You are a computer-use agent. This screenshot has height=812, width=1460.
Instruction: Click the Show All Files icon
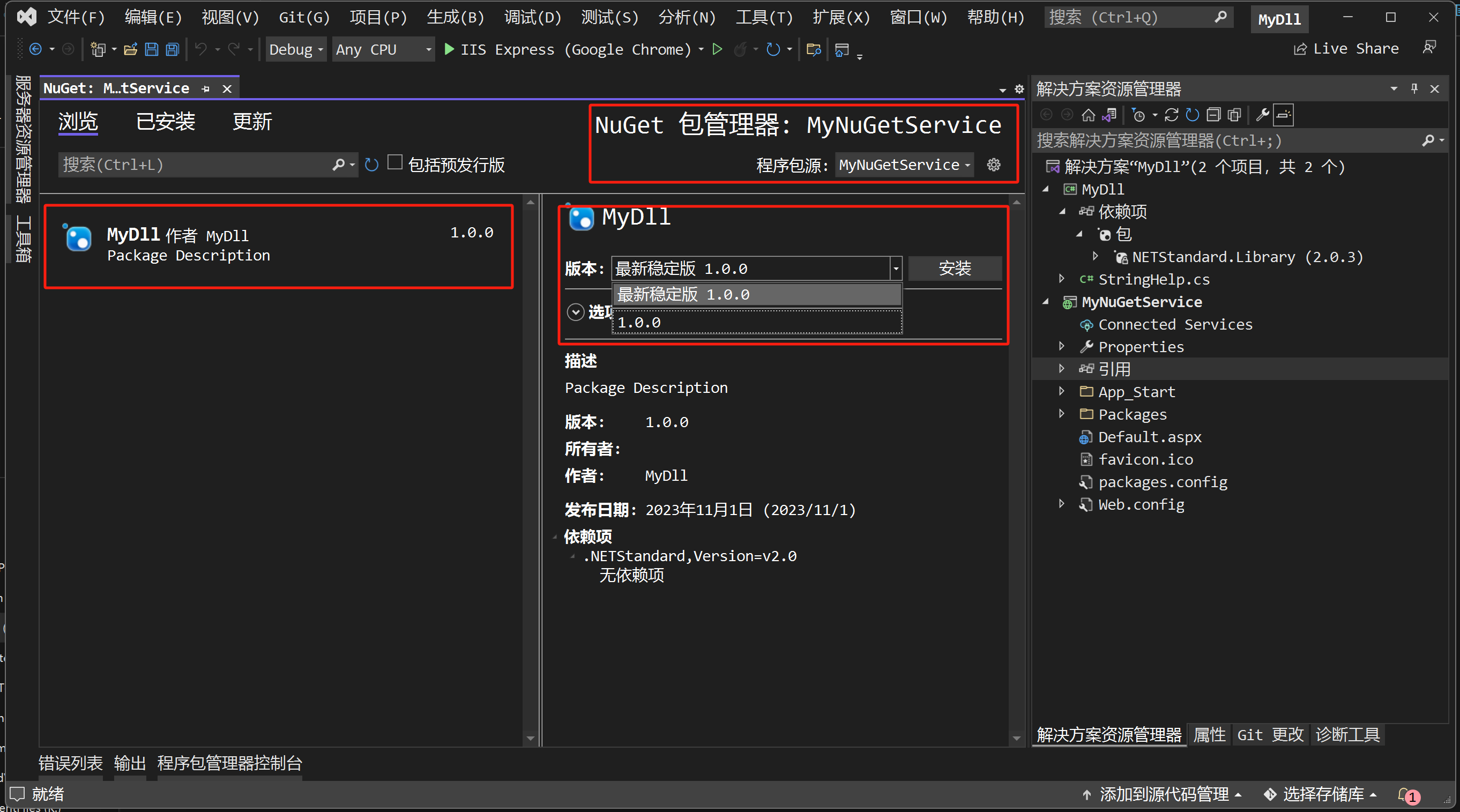1234,115
